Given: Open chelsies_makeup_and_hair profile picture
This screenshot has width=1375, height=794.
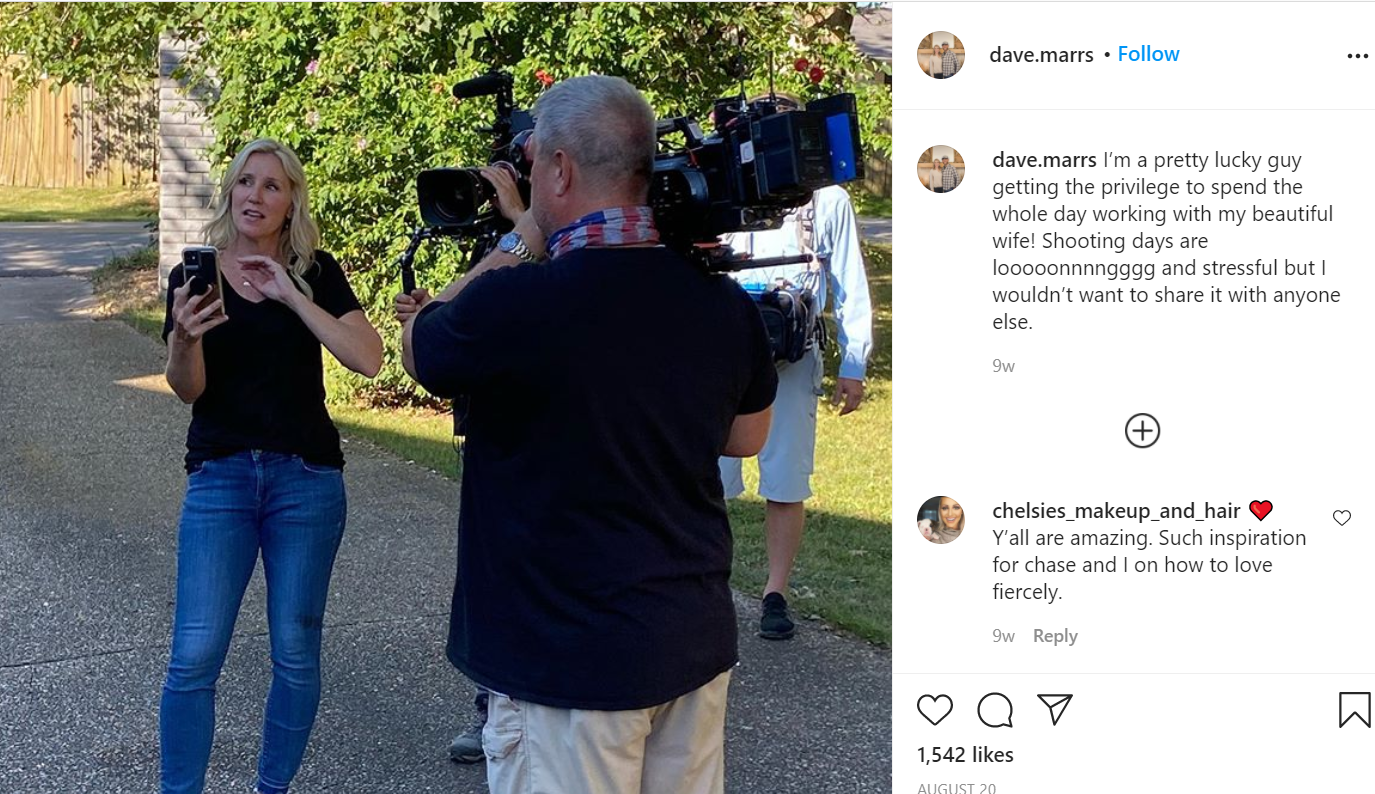Looking at the screenshot, I should tap(941, 520).
